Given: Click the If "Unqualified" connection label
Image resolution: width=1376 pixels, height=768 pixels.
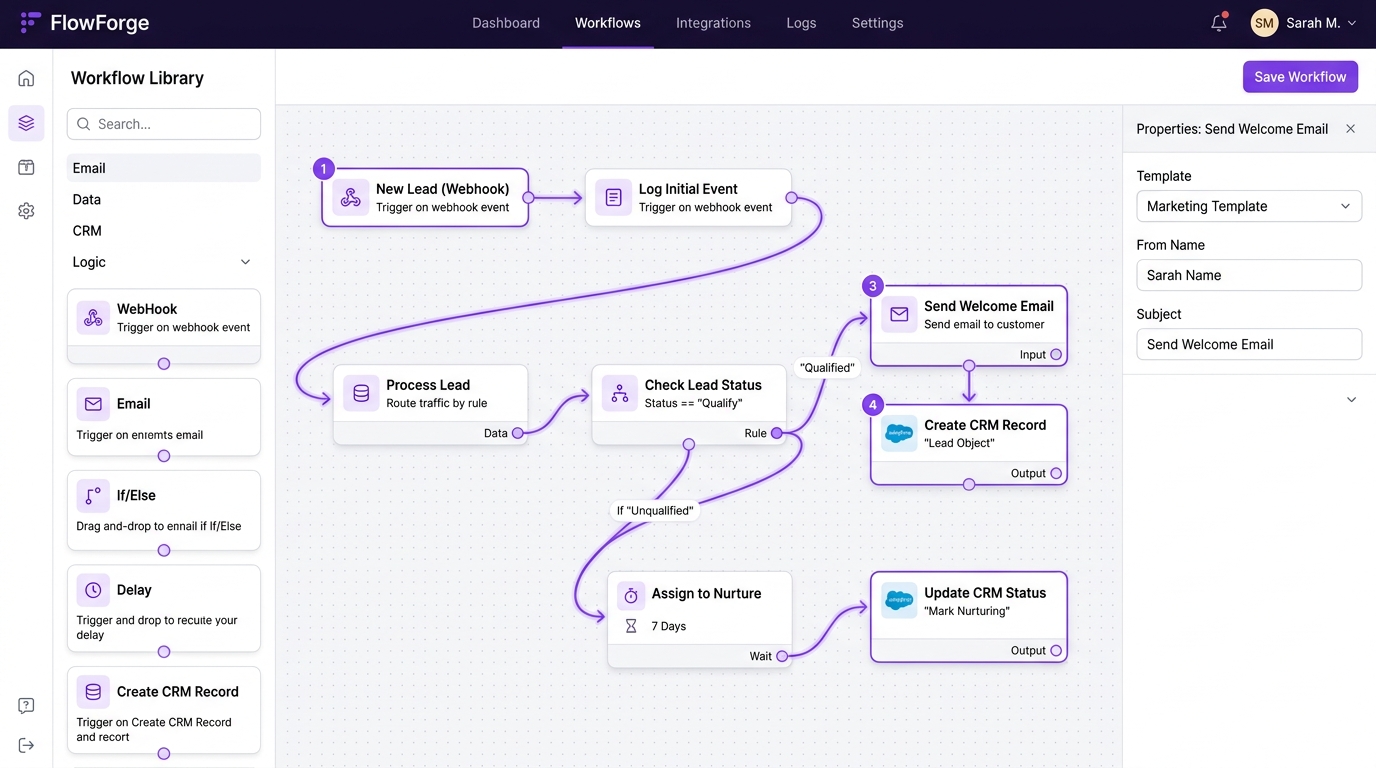Looking at the screenshot, I should (655, 510).
